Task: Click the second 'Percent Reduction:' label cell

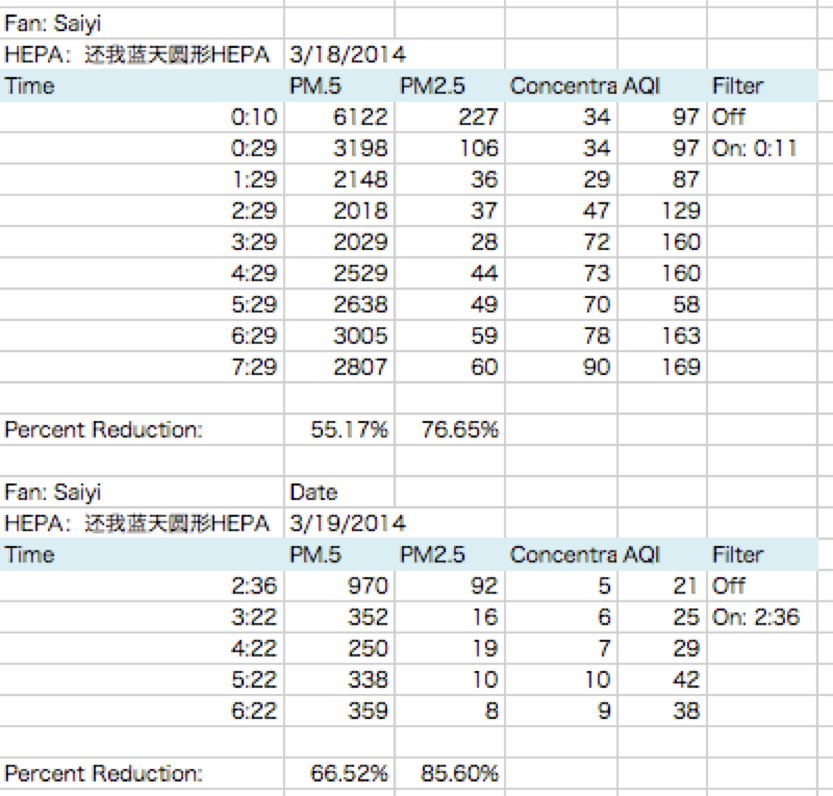Action: click(x=142, y=774)
